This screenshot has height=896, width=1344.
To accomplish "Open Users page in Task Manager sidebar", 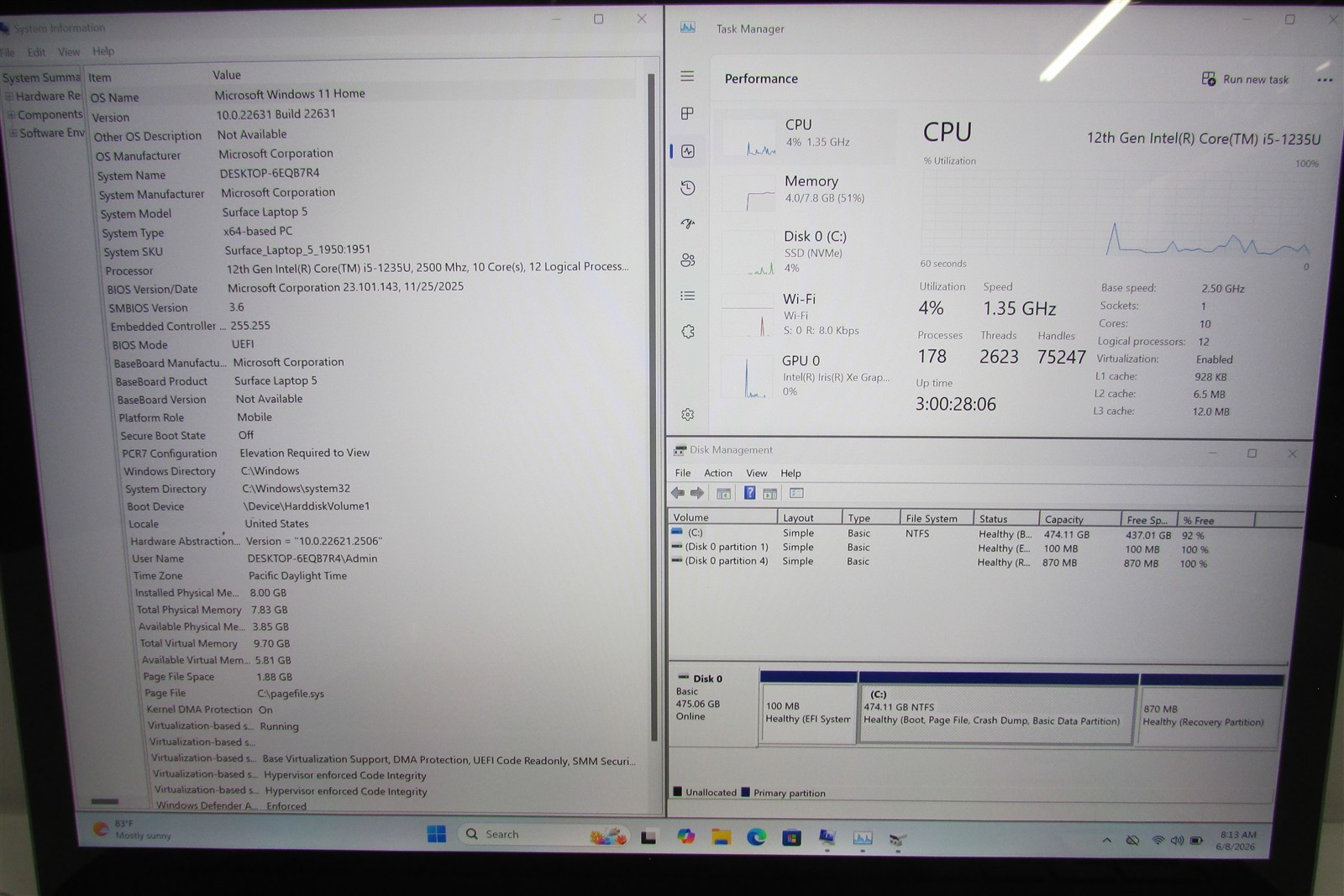I will [x=688, y=259].
